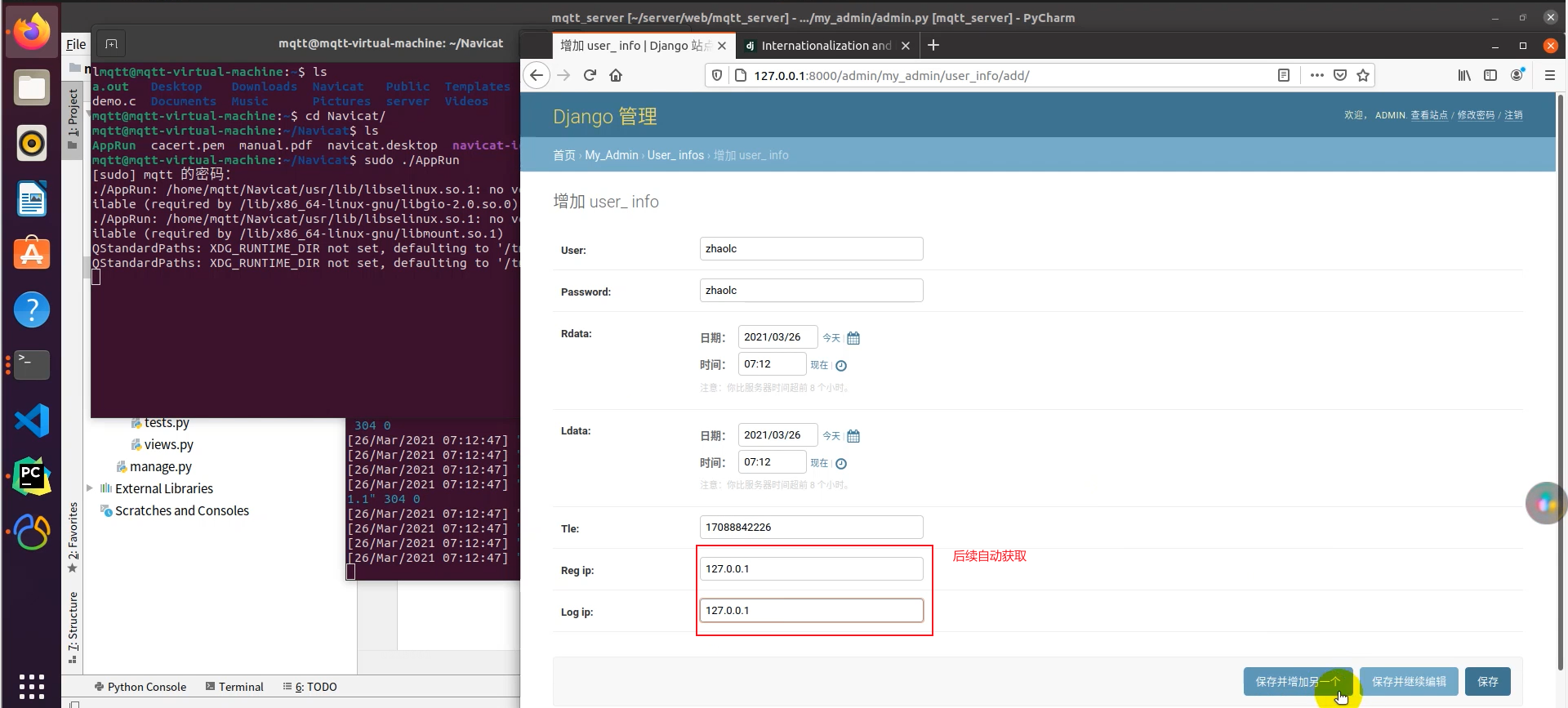
Task: Toggle reader view in address bar
Action: [x=1284, y=75]
